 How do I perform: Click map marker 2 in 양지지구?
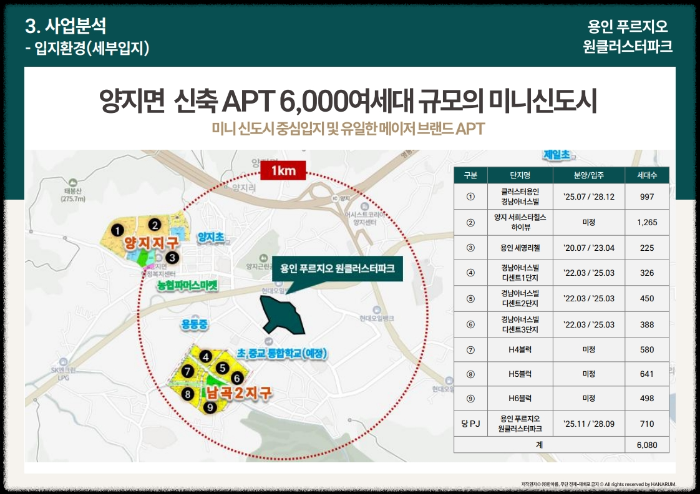(x=154, y=224)
